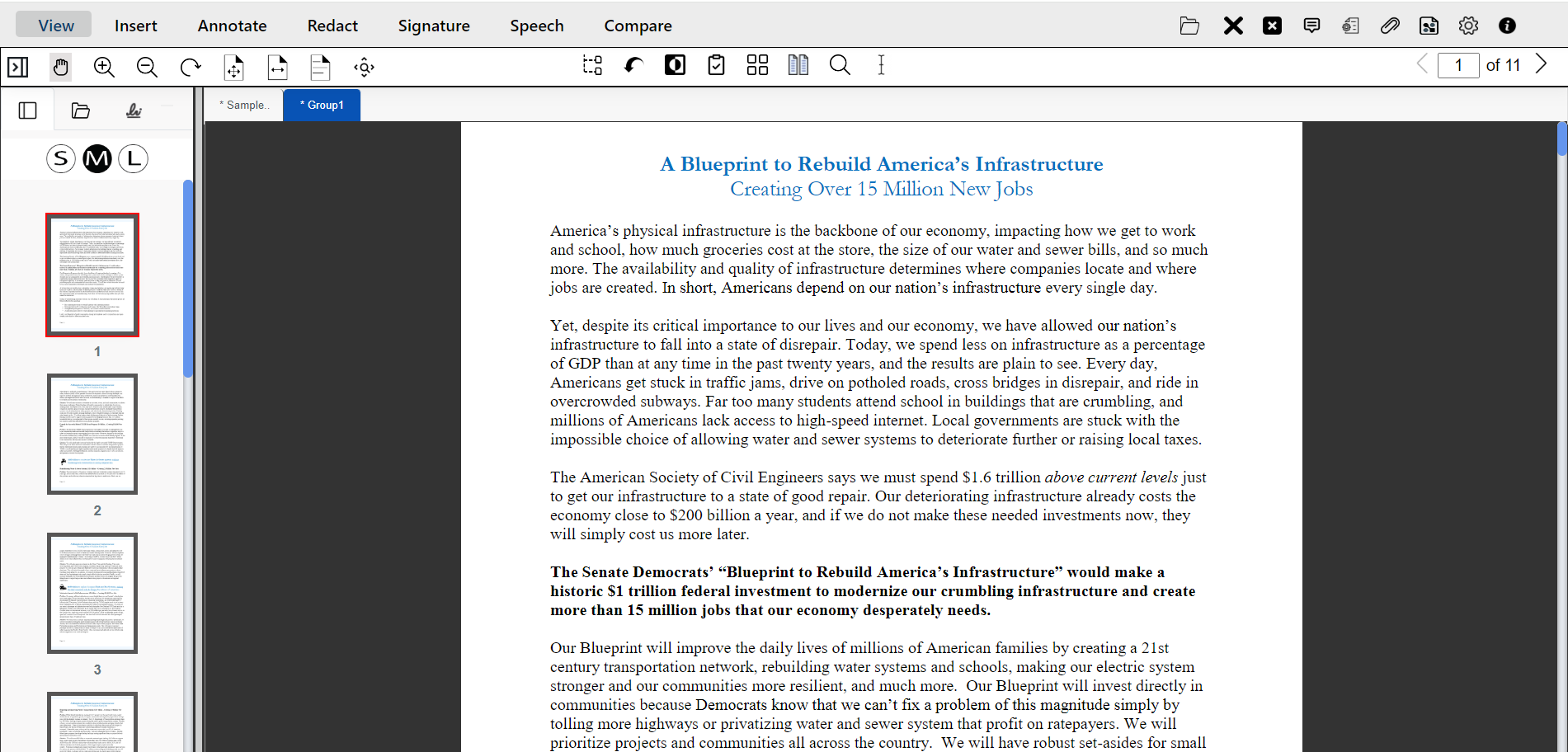
Task: Switch to Two Page book view
Action: tap(798, 64)
